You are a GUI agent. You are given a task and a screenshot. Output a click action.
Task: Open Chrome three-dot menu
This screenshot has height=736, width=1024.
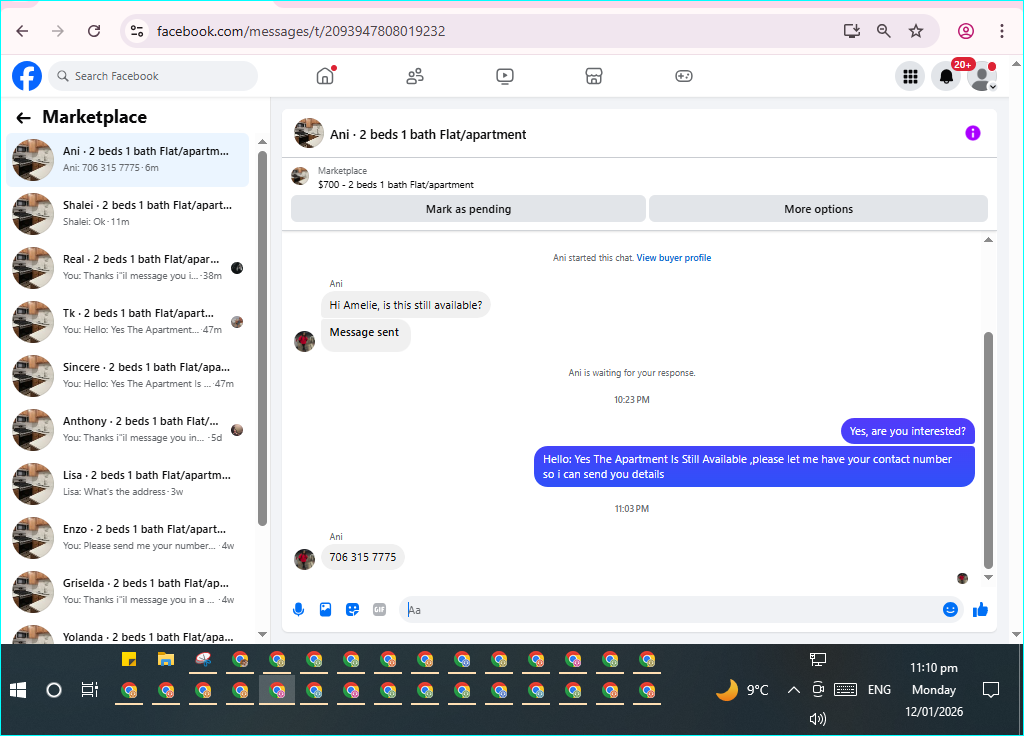pos(1002,31)
